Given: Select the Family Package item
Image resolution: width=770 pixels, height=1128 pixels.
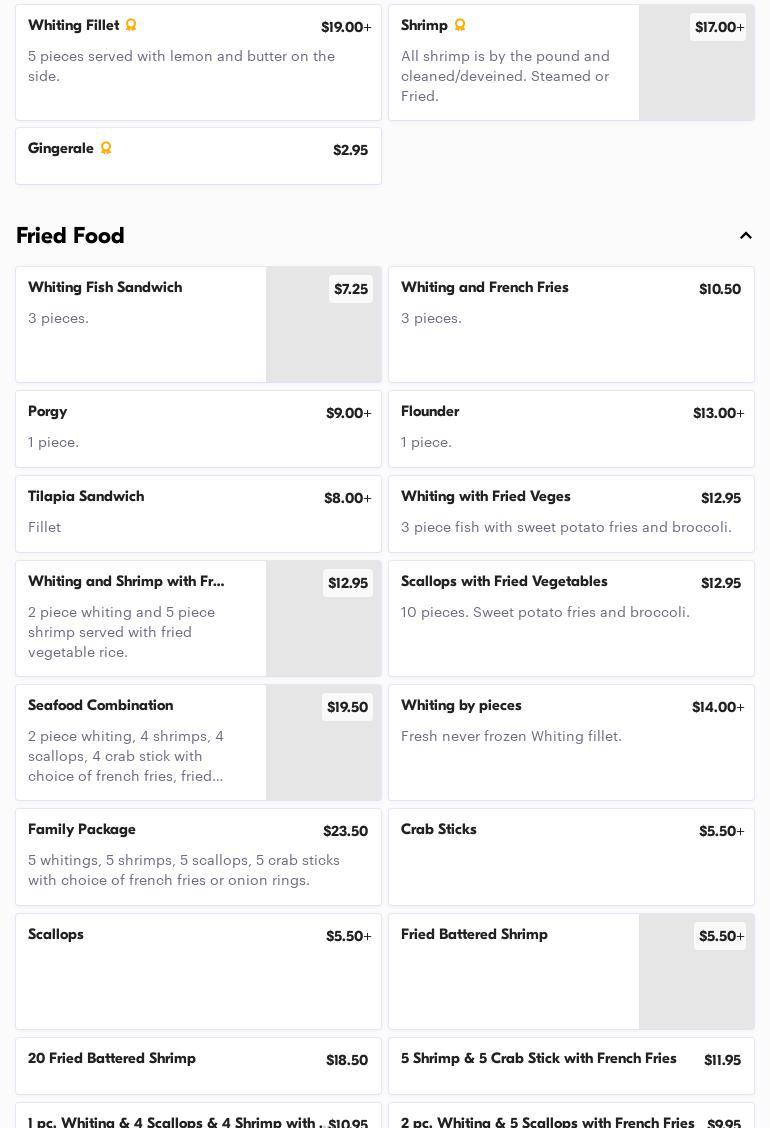Looking at the screenshot, I should click(x=198, y=856).
